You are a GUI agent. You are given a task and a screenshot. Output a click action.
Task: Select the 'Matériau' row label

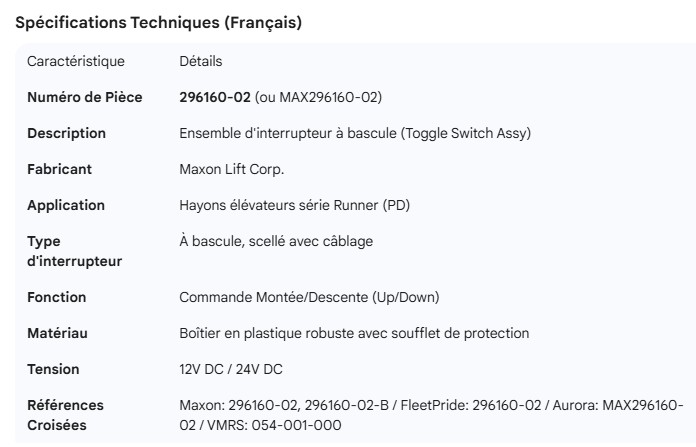pos(58,333)
